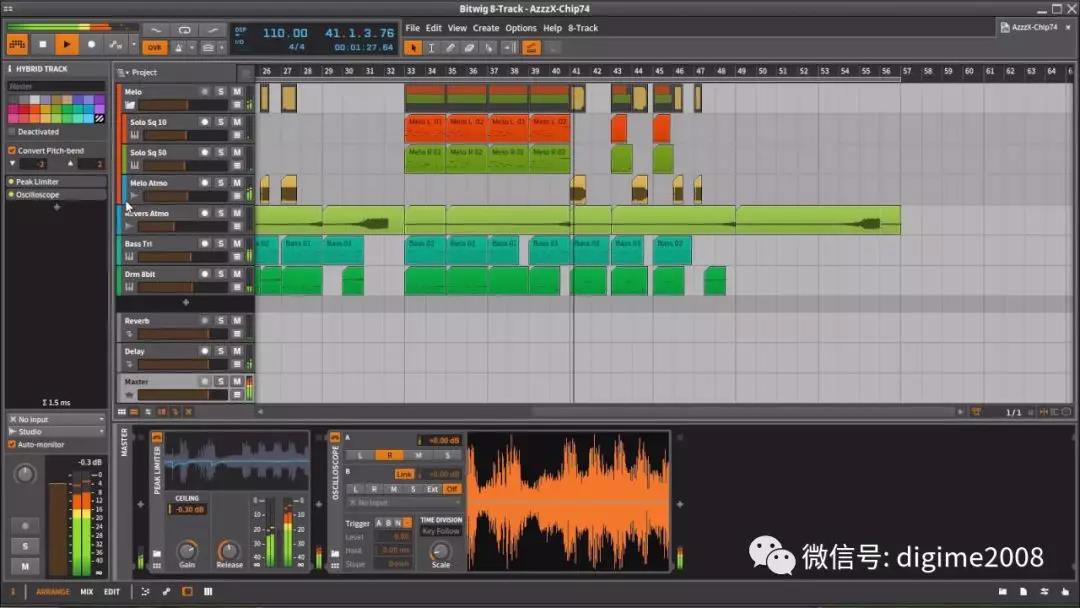
Task: Select Peak Limiter in the device list
Action: click(x=56, y=182)
